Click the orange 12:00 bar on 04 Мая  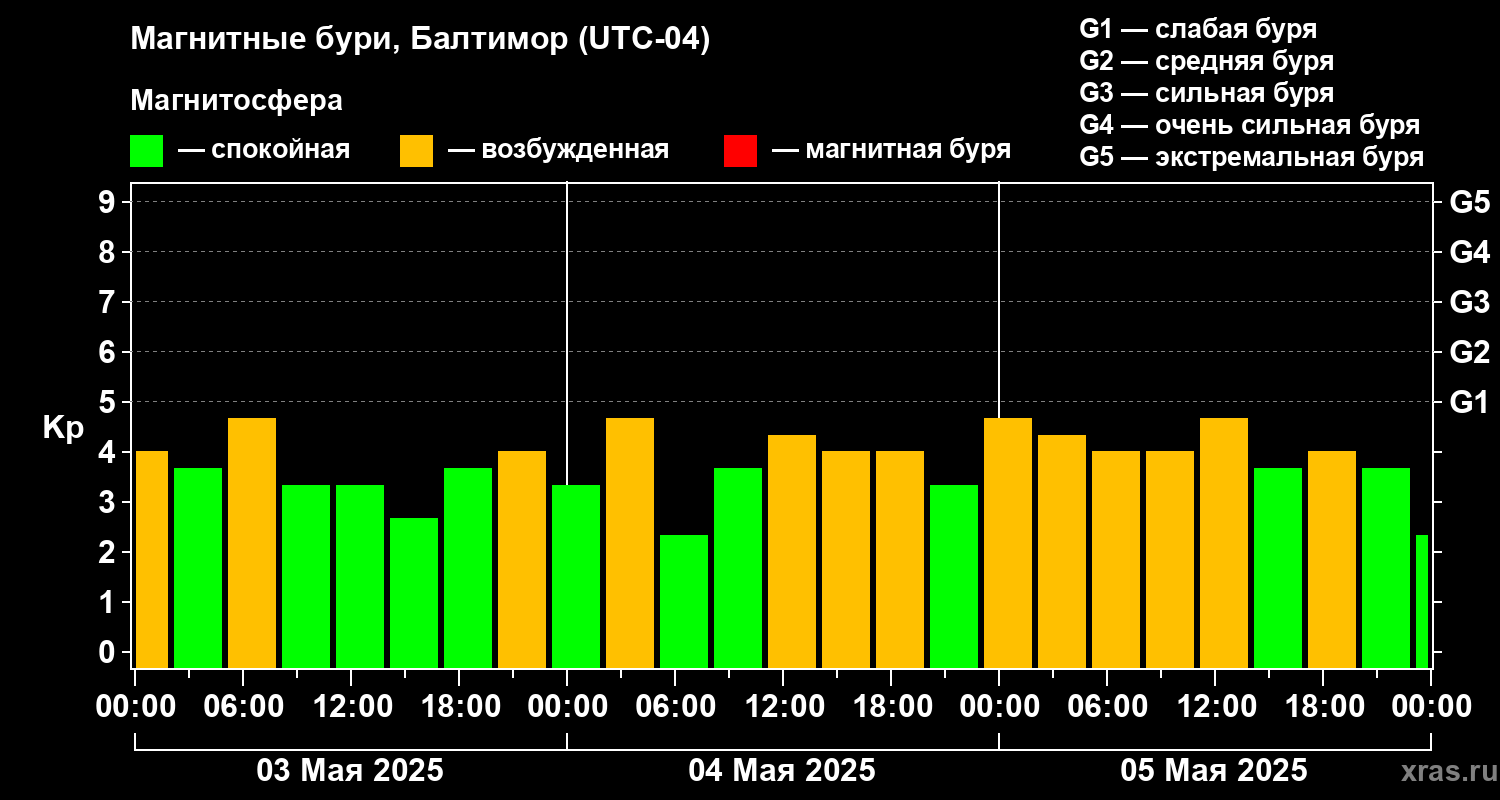792,552
